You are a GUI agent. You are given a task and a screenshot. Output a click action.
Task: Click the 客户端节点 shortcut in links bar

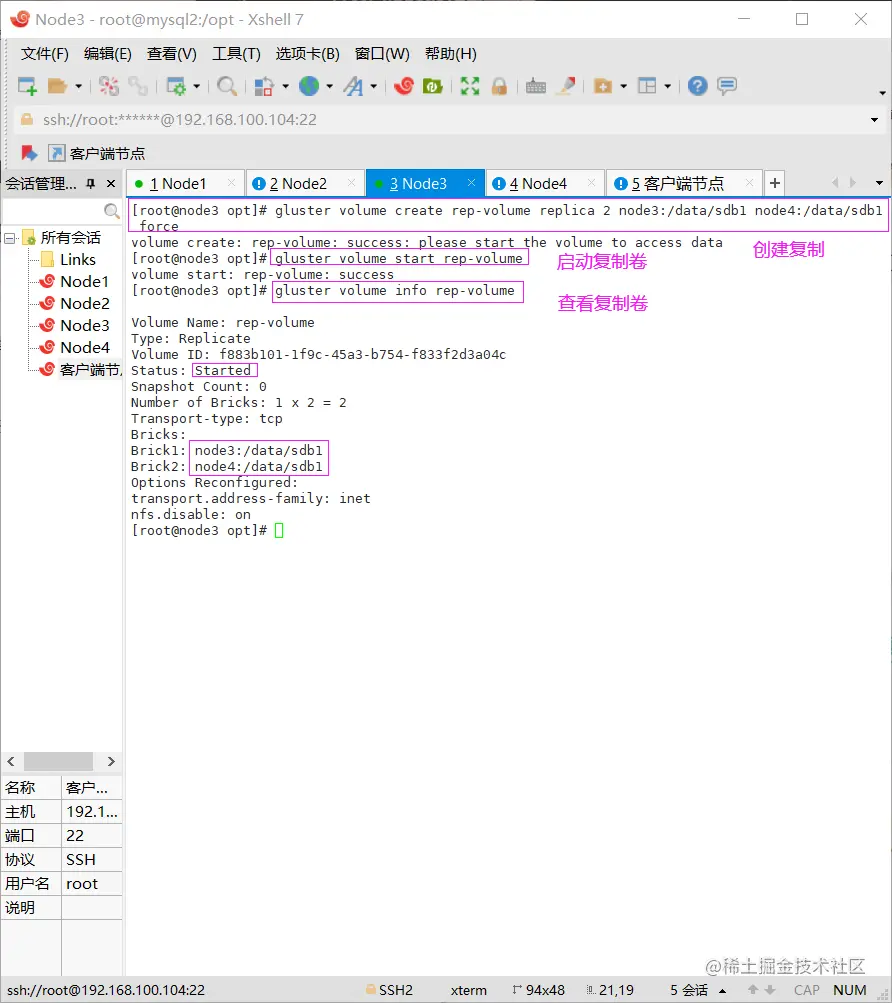(97, 154)
